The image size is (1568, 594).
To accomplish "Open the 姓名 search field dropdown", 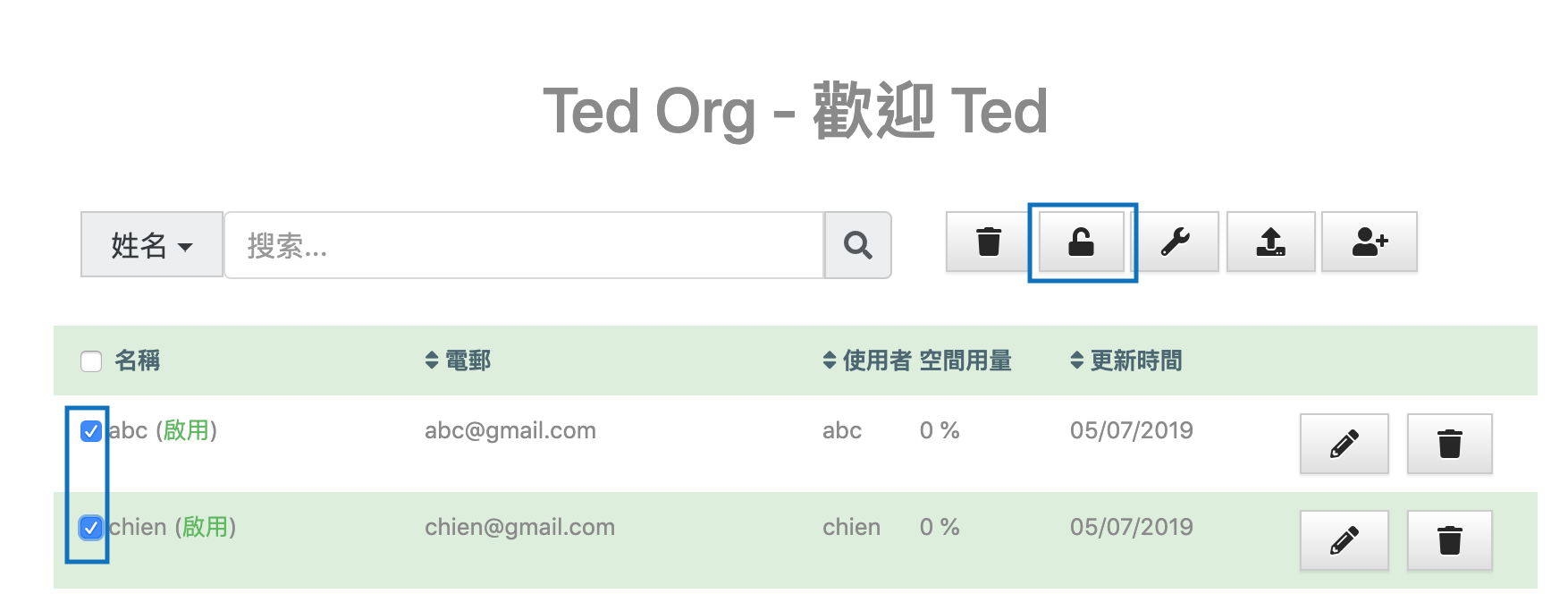I will point(151,245).
